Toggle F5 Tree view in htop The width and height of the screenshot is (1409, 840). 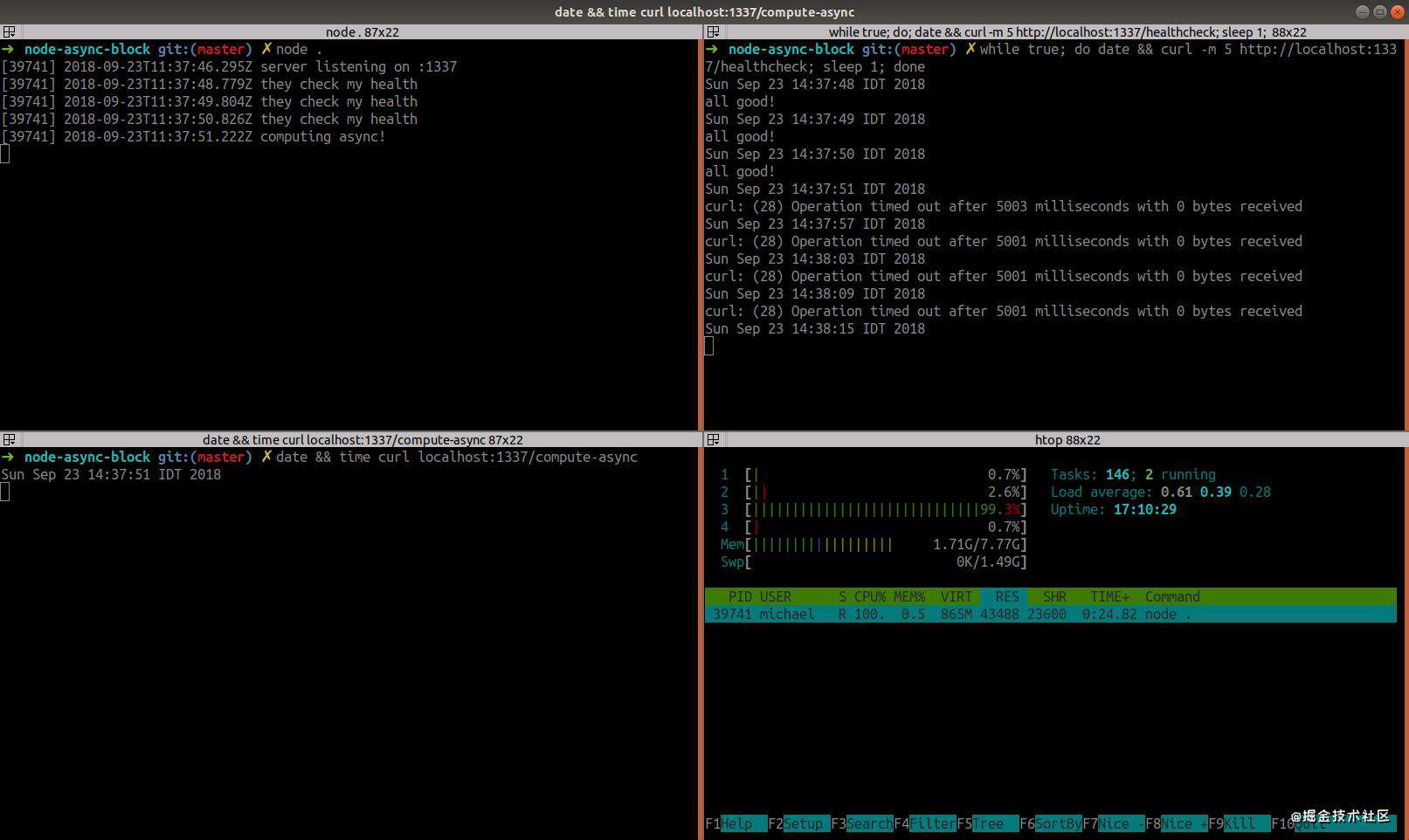pos(988,823)
